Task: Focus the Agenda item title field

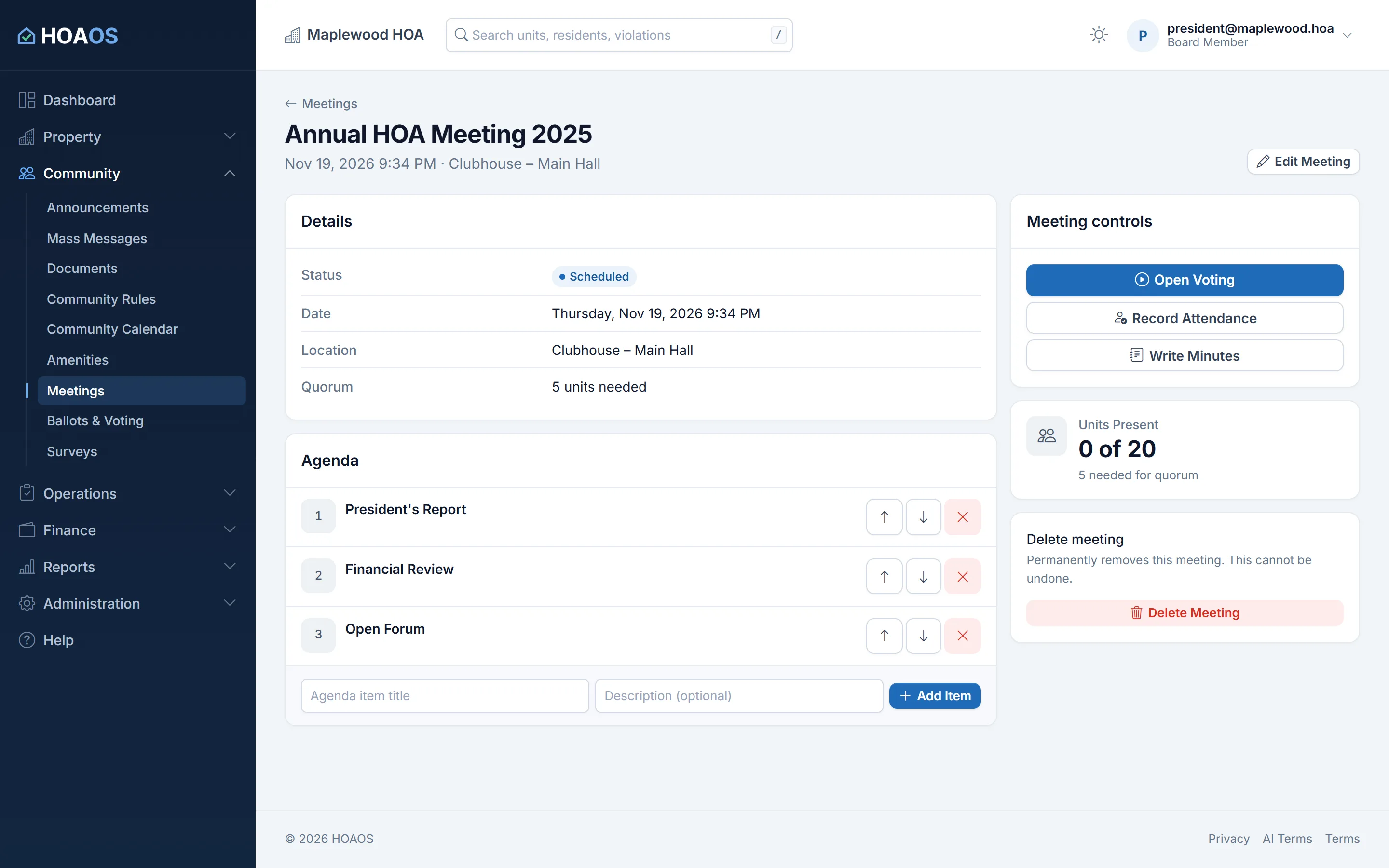Action: click(444, 696)
